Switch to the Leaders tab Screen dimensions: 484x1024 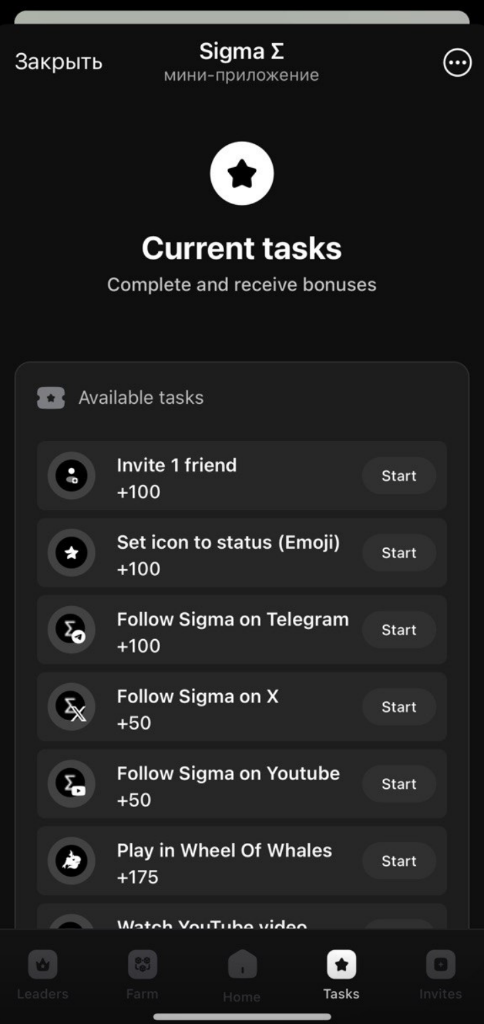tap(42, 976)
